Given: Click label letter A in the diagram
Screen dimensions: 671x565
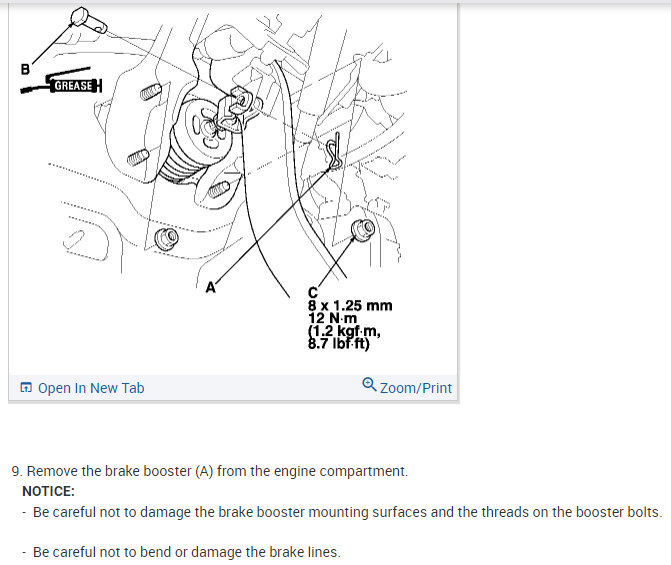Looking at the screenshot, I should click(x=211, y=287).
